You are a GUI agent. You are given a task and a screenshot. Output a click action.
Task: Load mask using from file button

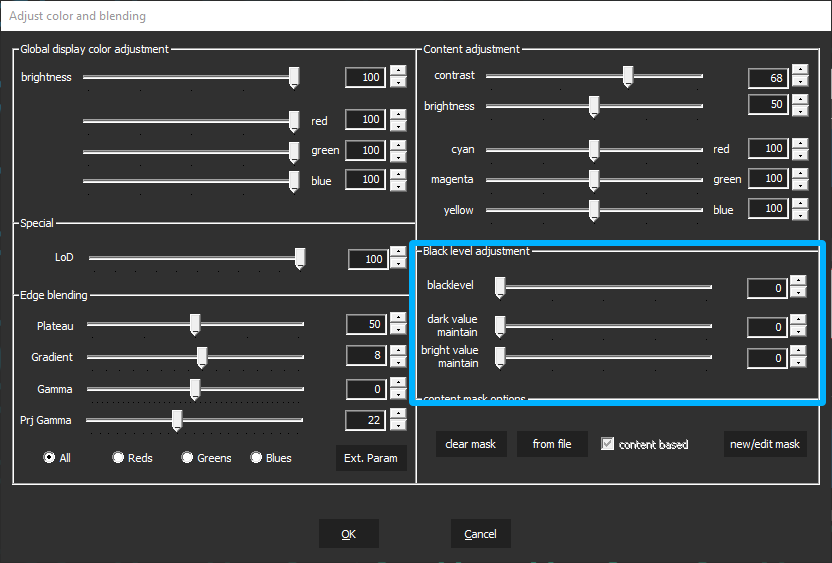552,444
